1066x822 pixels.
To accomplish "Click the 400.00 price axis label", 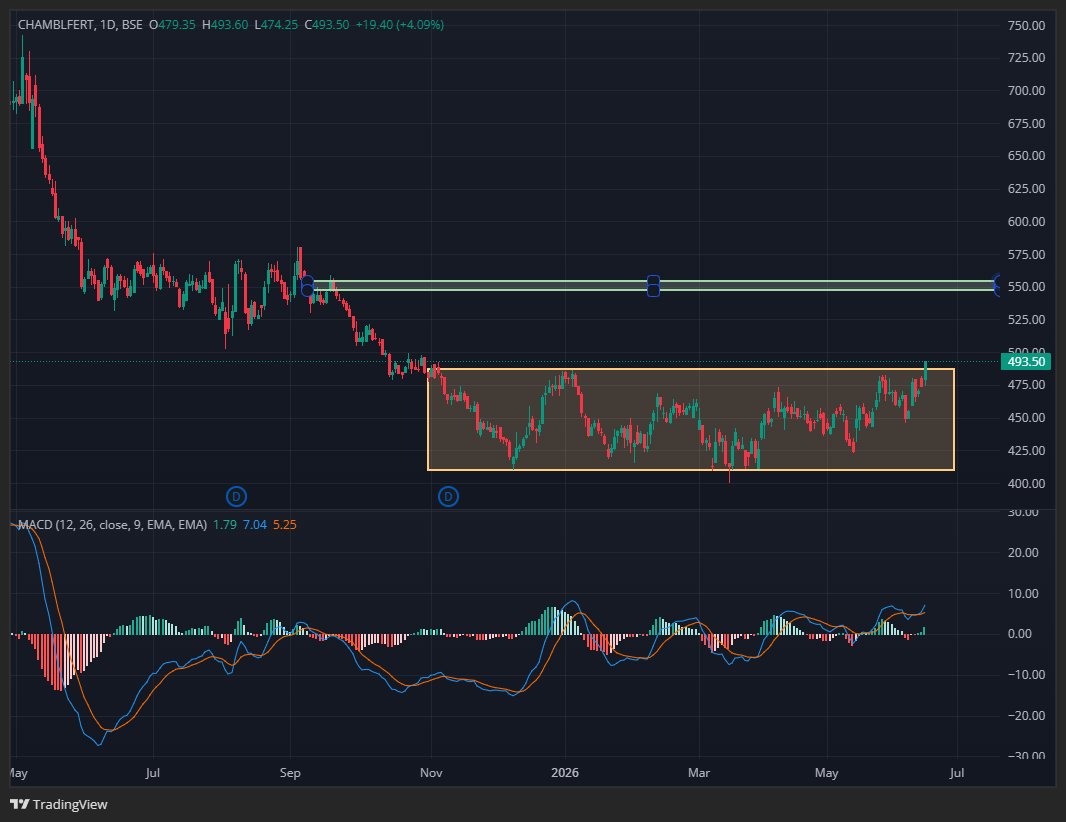I will [x=1026, y=483].
